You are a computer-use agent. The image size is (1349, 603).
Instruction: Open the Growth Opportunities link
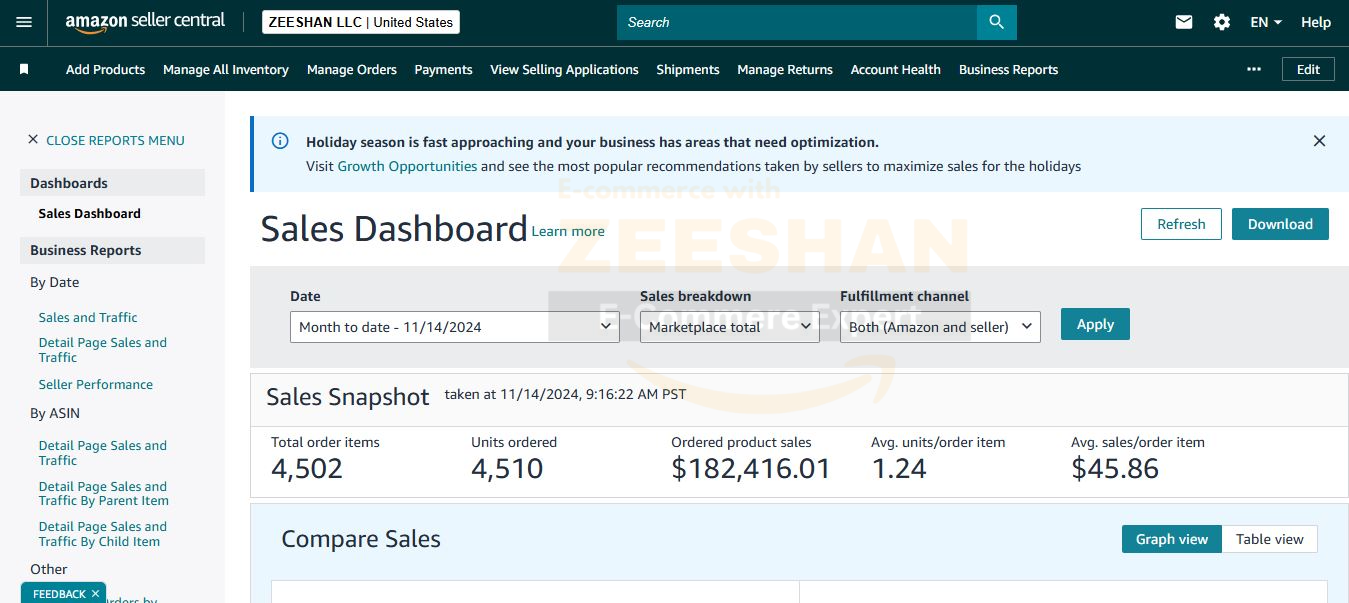pyautogui.click(x=407, y=166)
